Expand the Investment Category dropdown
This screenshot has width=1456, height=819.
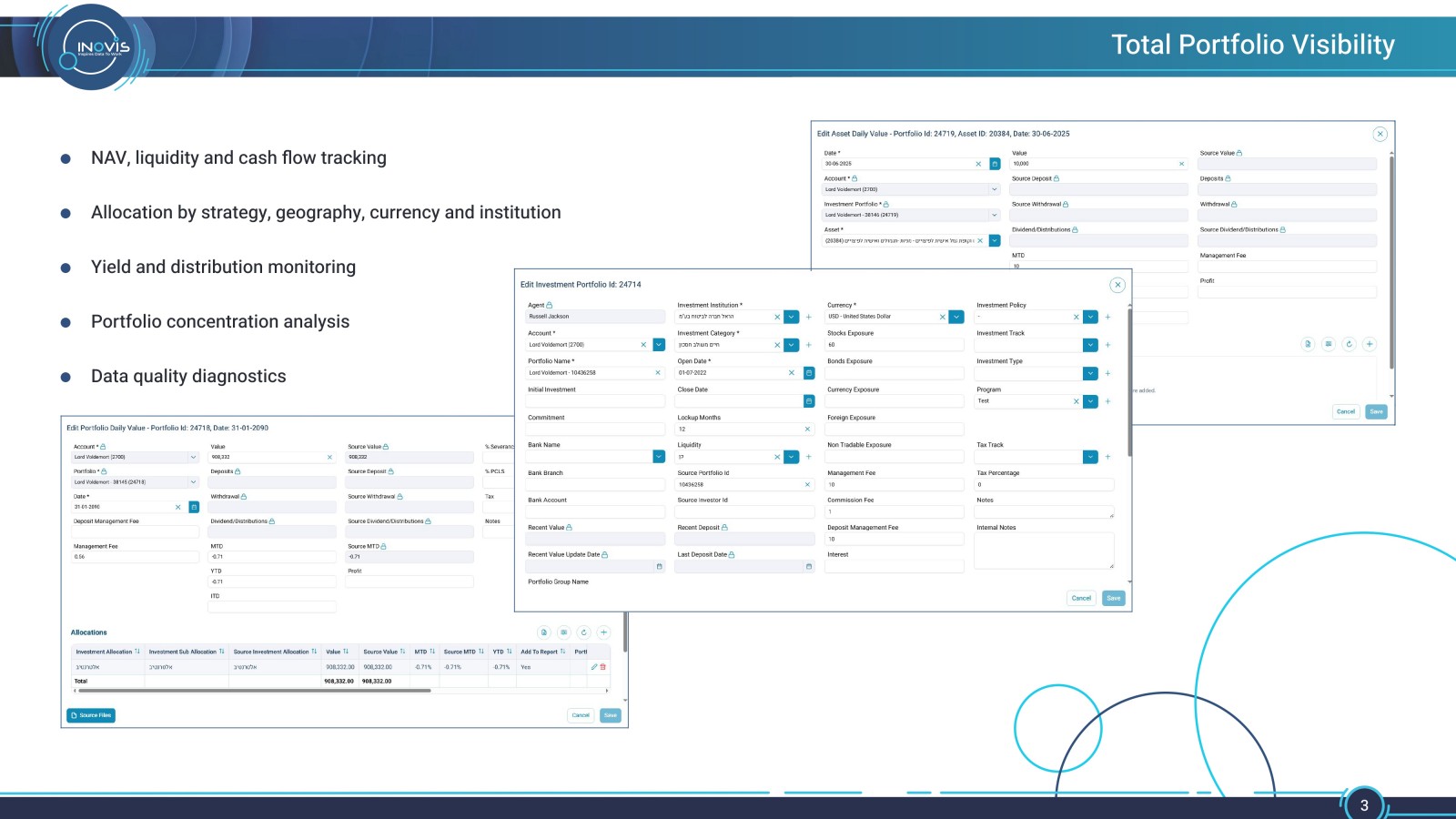(x=792, y=345)
